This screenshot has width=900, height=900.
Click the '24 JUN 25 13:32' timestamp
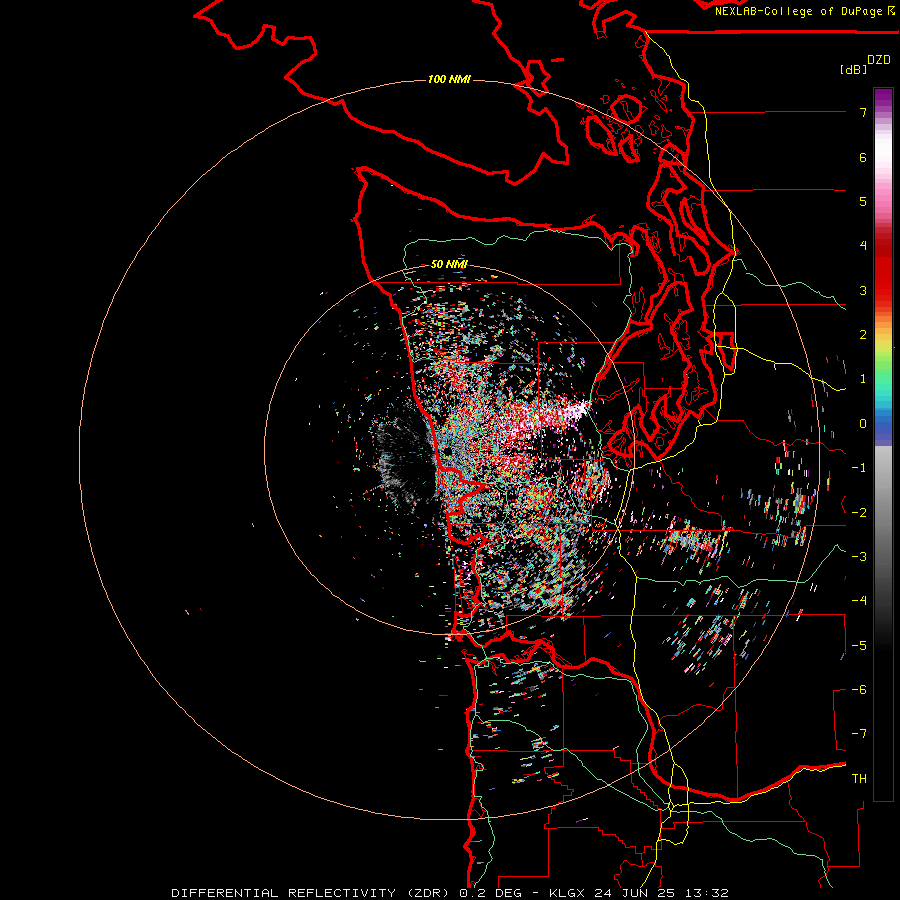(660, 893)
